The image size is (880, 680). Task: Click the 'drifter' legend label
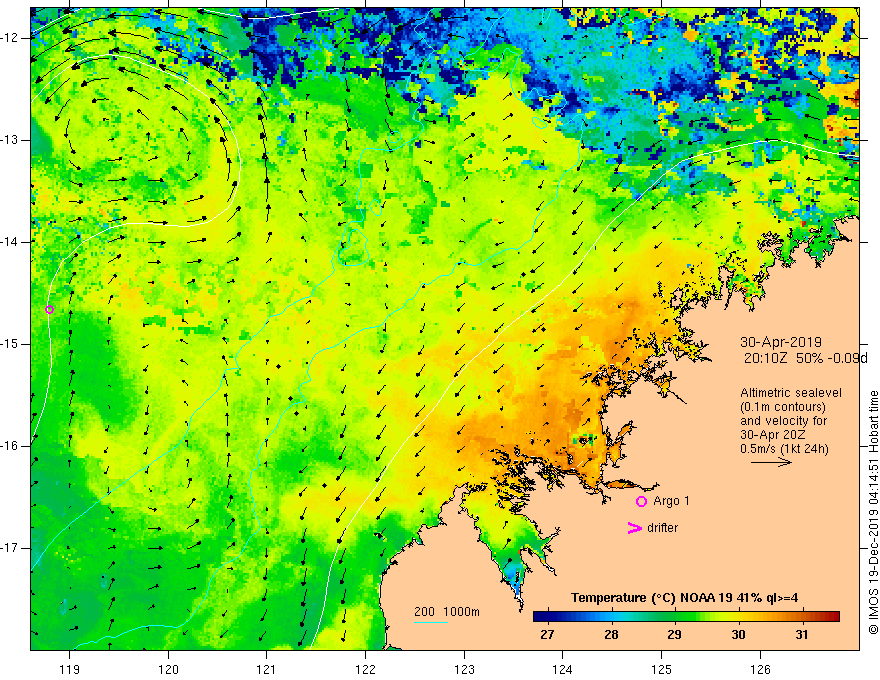(662, 528)
